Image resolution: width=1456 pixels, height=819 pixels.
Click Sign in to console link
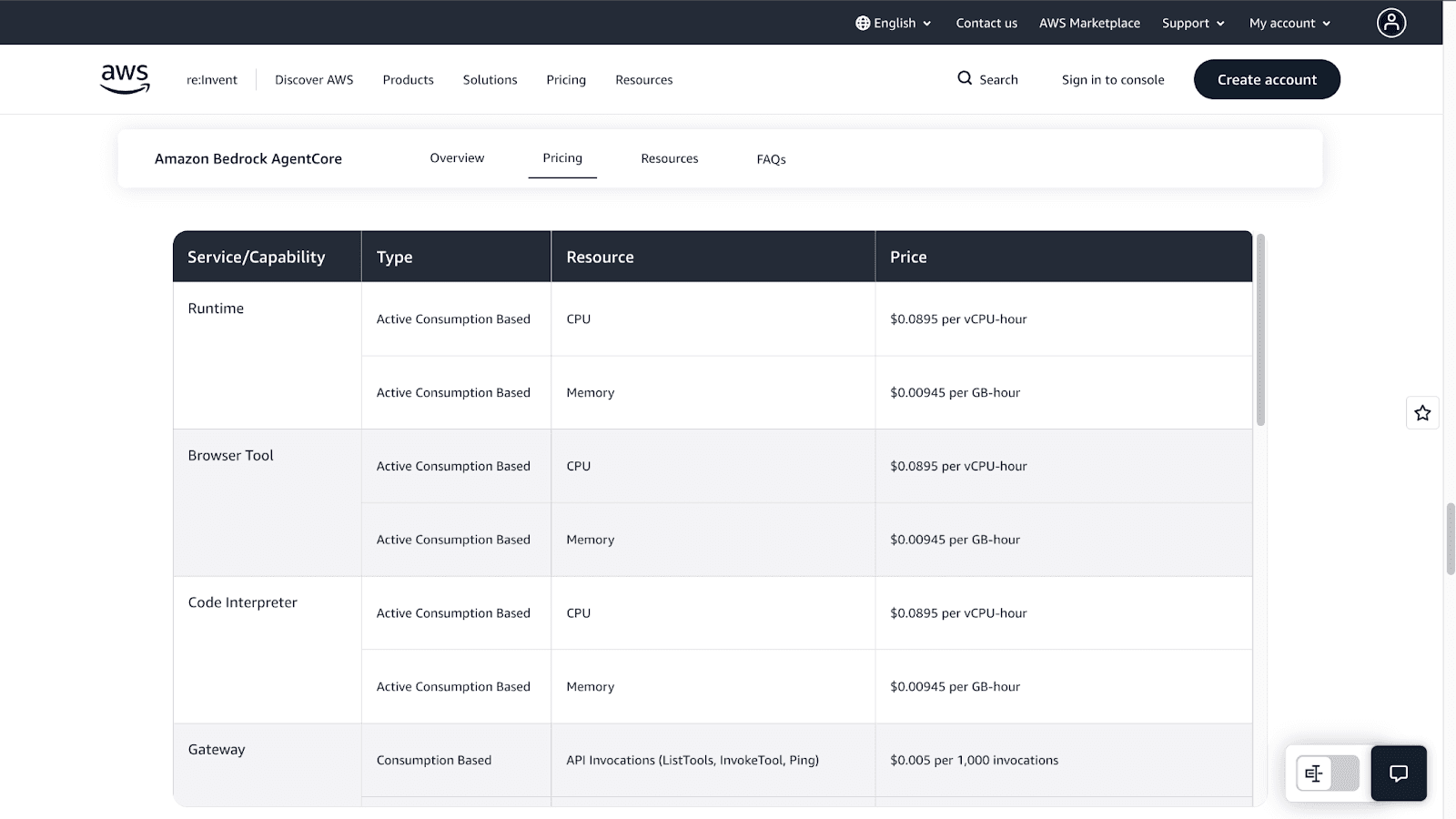(x=1113, y=80)
